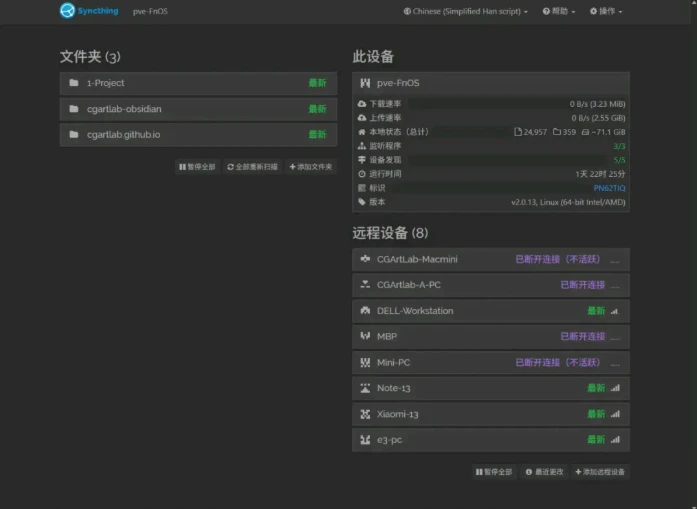
Task: Click the 监听程序 listeners icon
Action: click(362, 146)
